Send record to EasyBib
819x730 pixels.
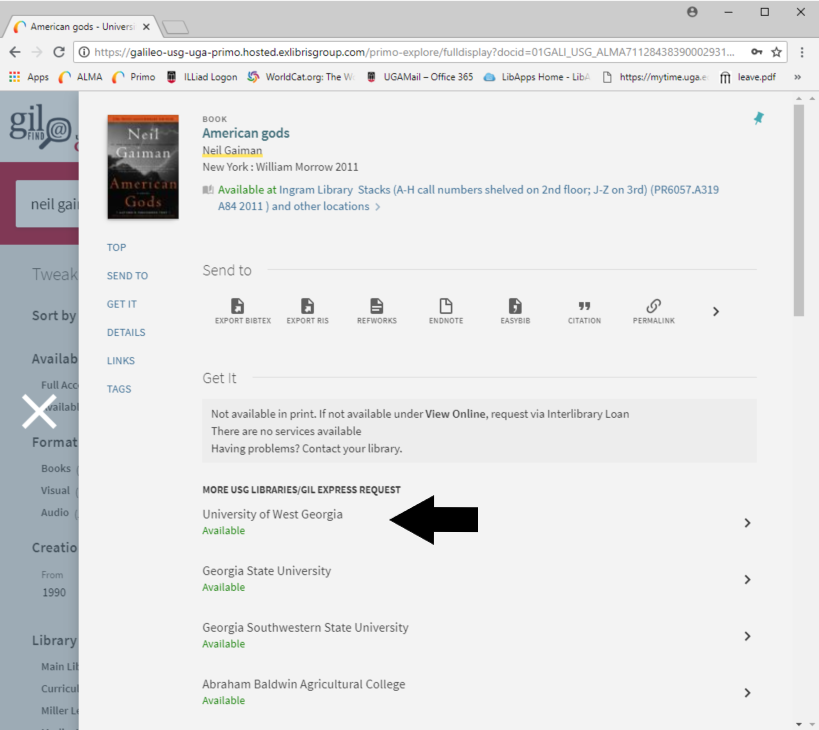pos(515,307)
